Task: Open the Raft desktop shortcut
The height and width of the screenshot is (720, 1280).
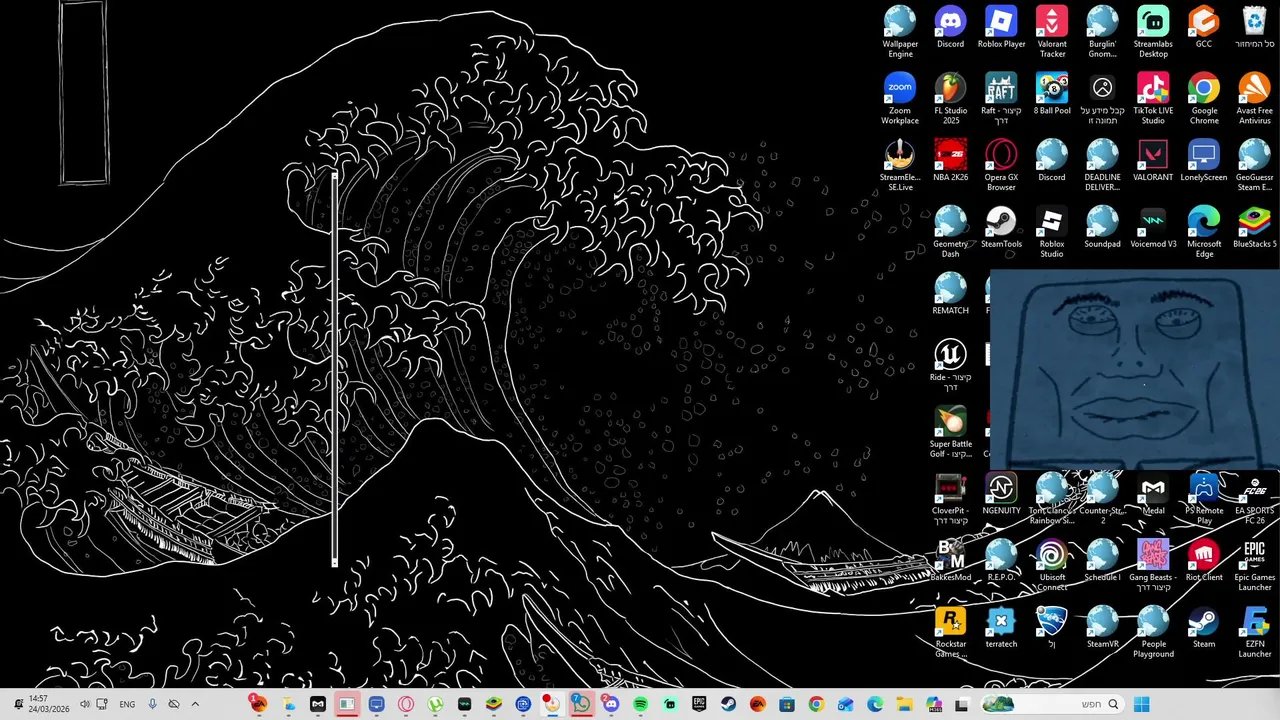Action: point(1001,98)
